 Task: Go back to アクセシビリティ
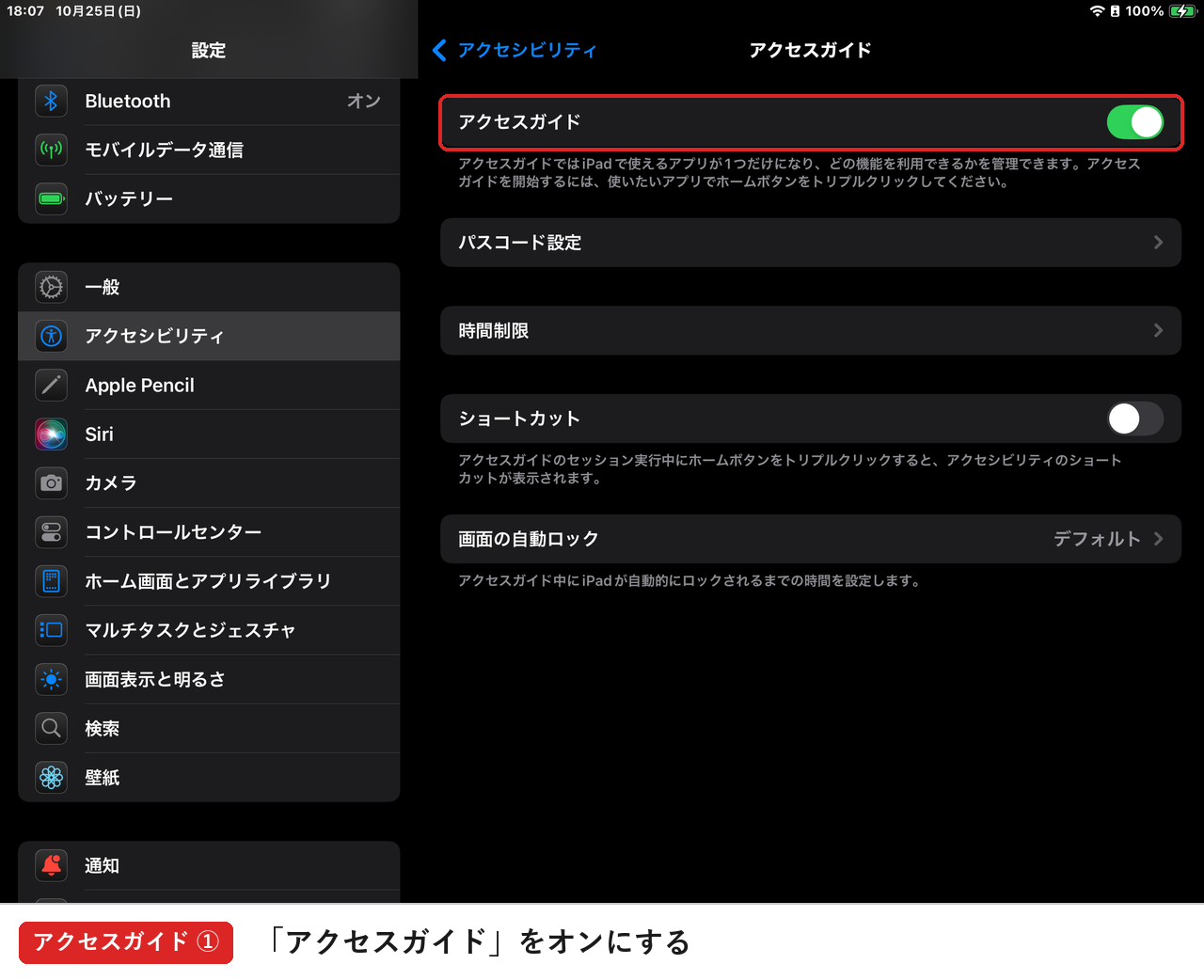527,50
